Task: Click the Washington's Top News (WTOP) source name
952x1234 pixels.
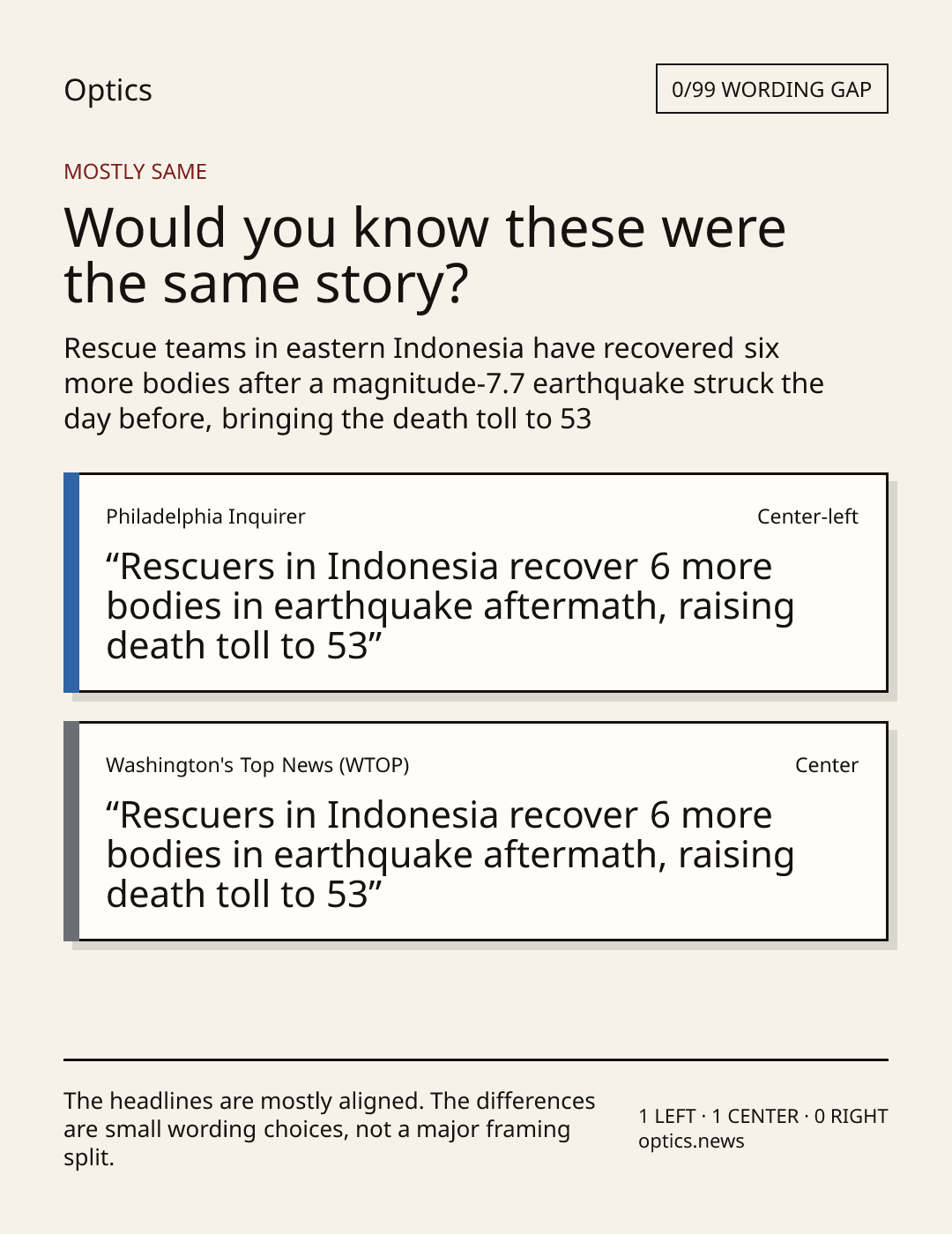Action: coord(257,765)
